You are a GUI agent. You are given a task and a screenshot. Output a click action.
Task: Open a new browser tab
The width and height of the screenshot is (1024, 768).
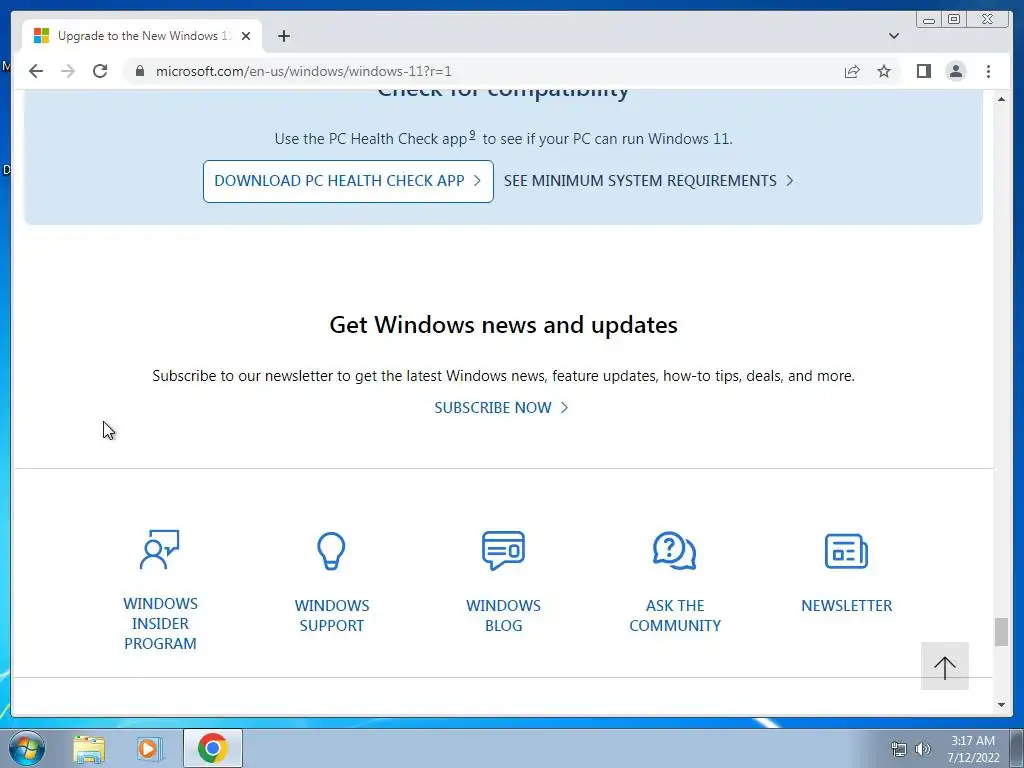[x=283, y=36]
